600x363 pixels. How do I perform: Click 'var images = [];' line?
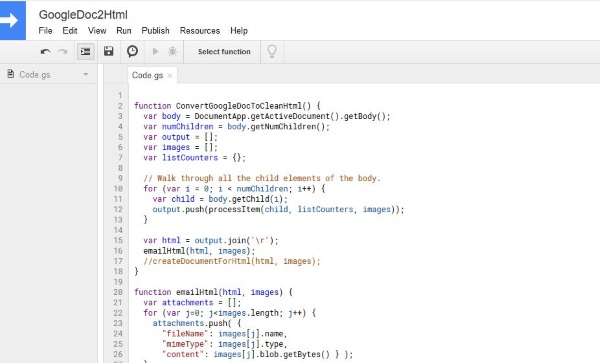[181, 147]
